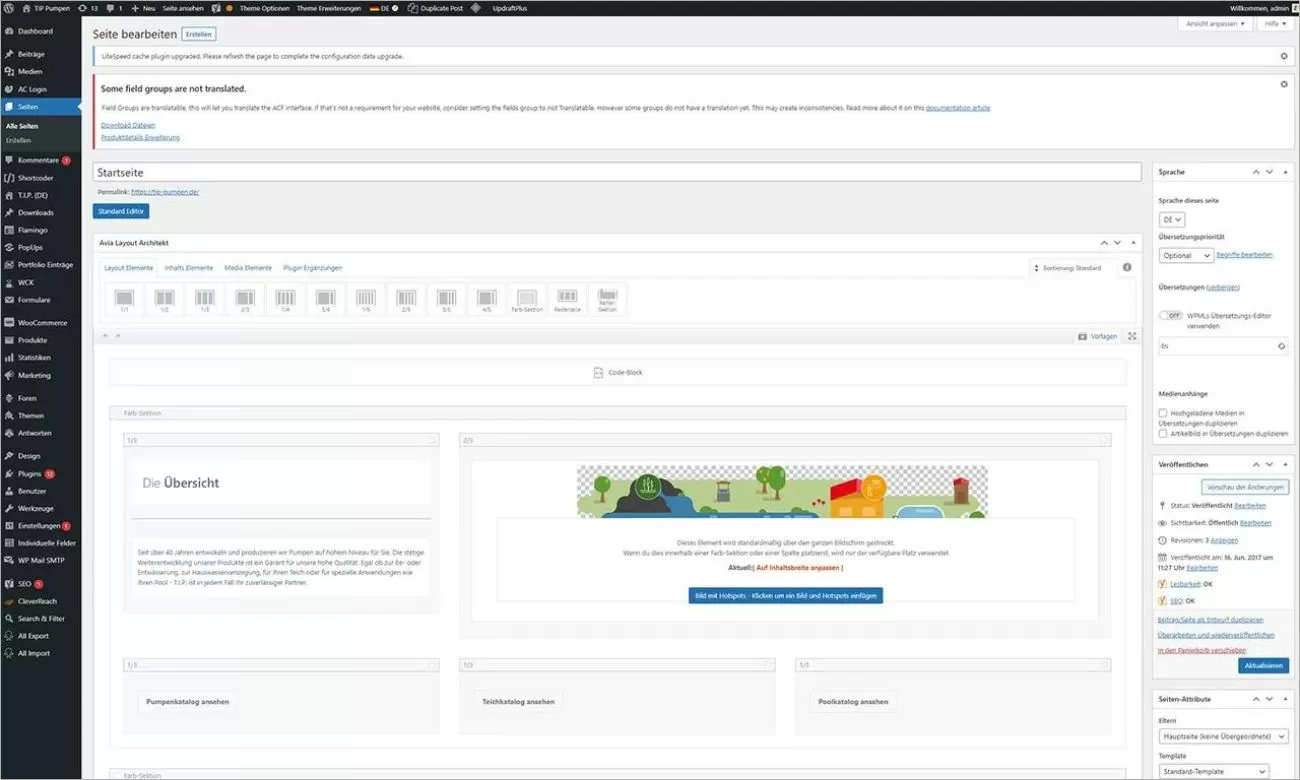Screen dimensions: 1300x780
Task: Open the WordPress logo menu
Action: click(x=9, y=8)
